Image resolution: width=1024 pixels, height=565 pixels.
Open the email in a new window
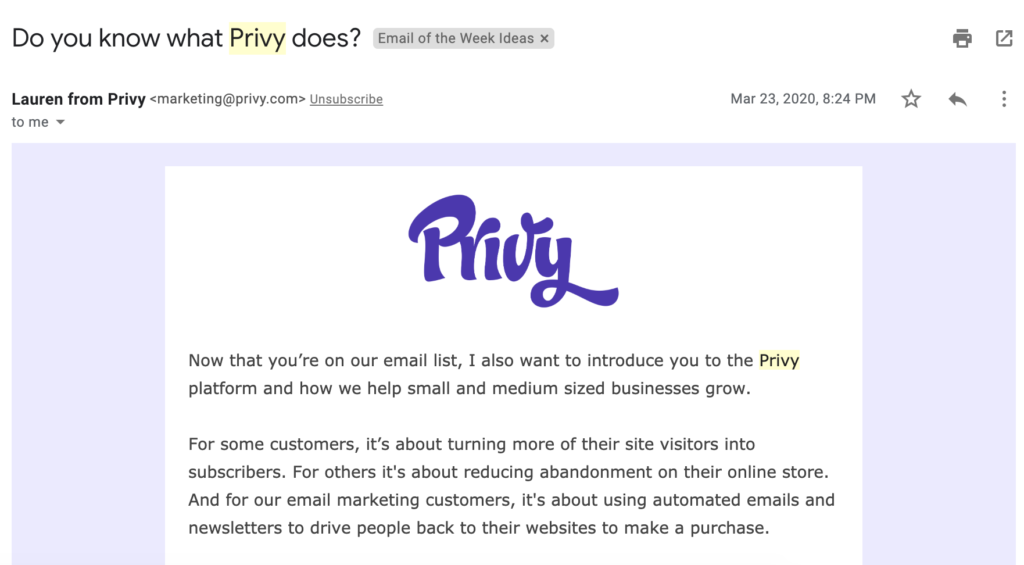1004,39
